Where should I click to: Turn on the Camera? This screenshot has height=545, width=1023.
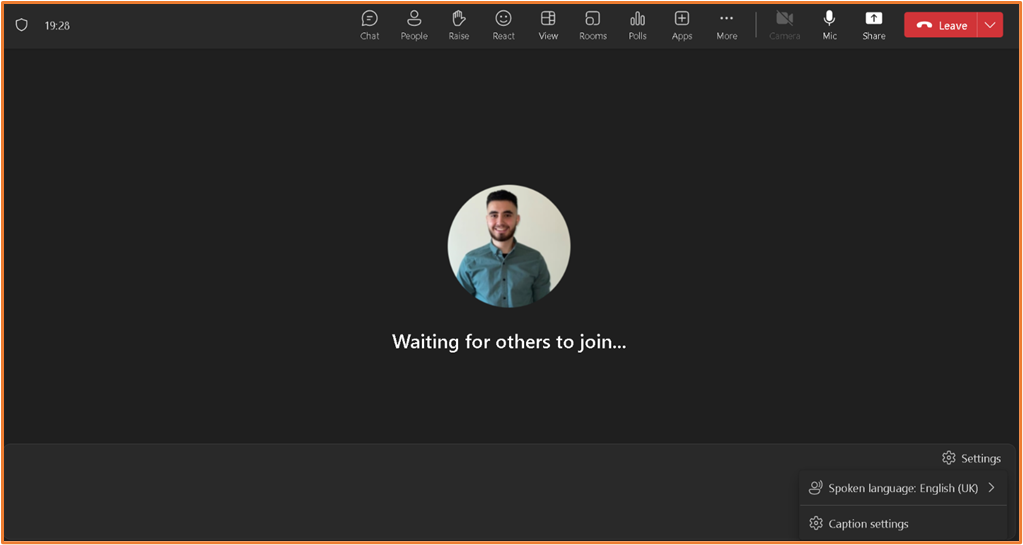pos(784,25)
